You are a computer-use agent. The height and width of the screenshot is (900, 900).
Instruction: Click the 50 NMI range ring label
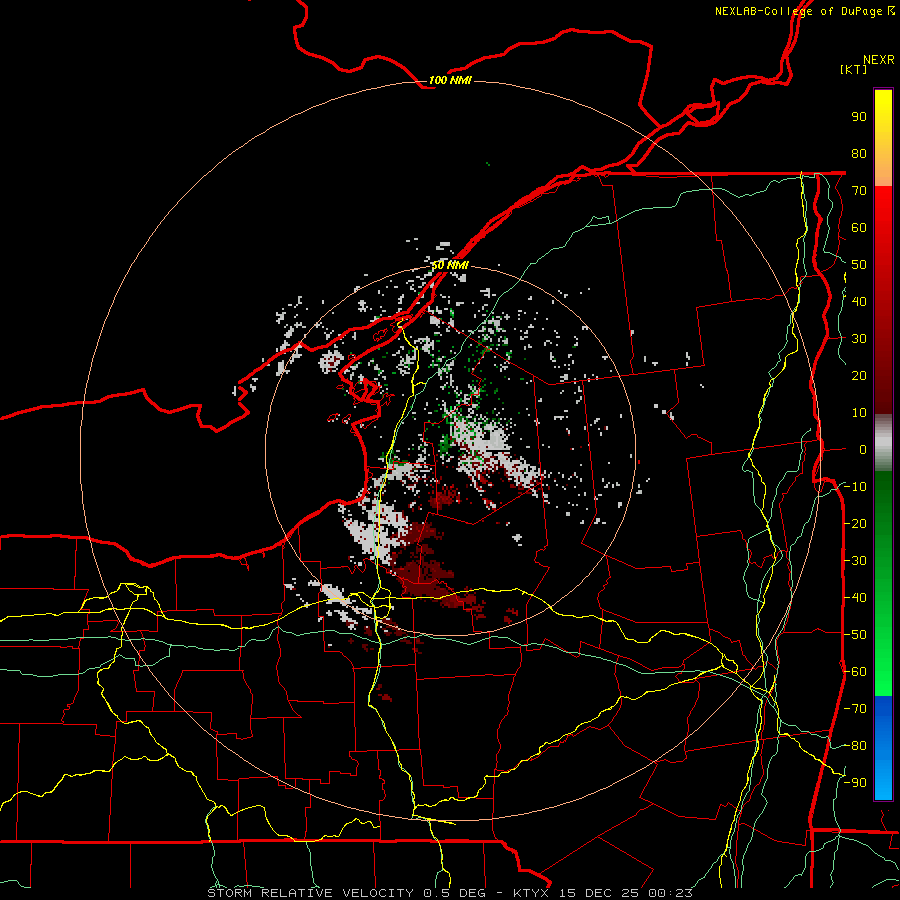(450, 265)
